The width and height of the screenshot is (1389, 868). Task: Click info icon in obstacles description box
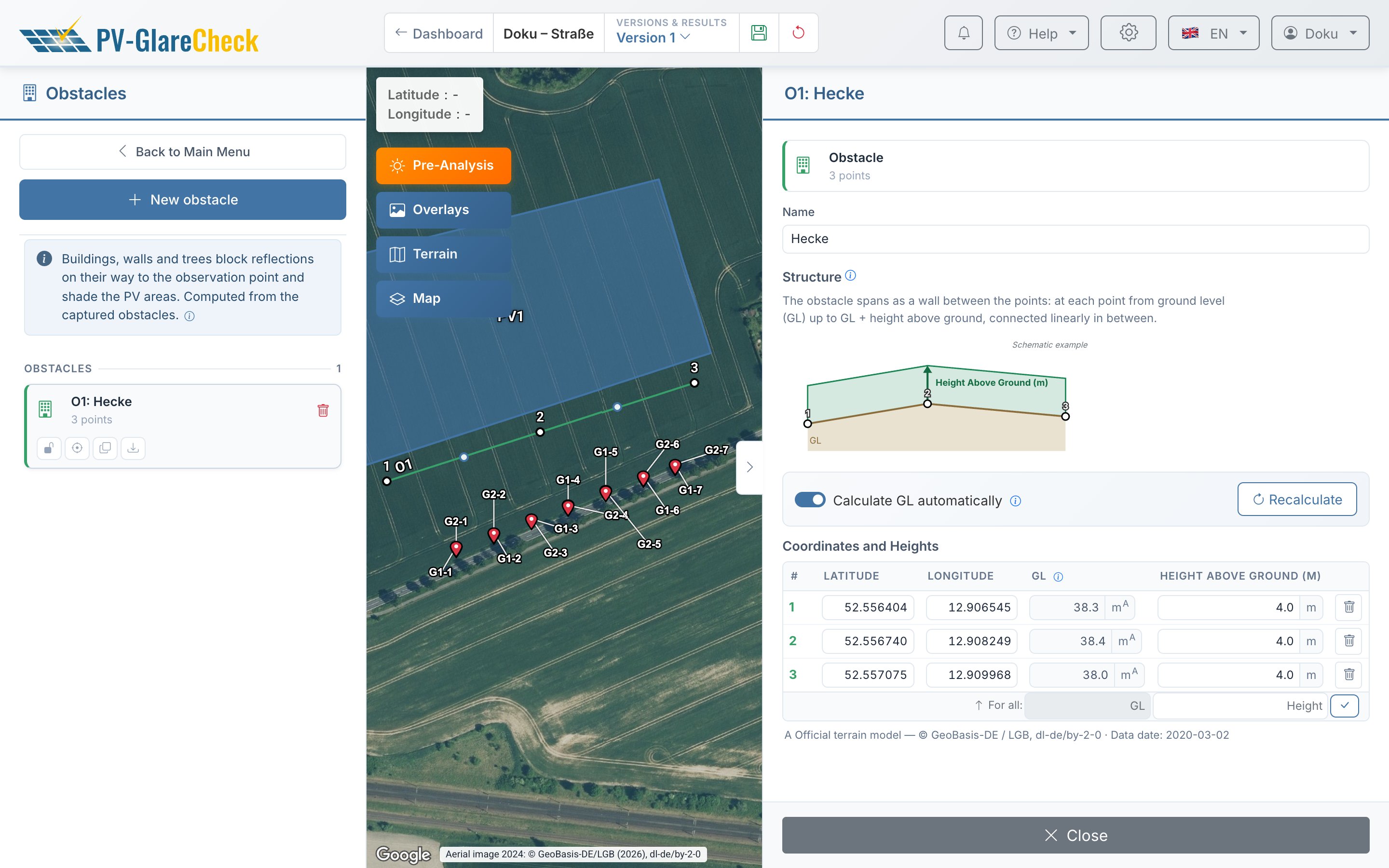pyautogui.click(x=190, y=316)
